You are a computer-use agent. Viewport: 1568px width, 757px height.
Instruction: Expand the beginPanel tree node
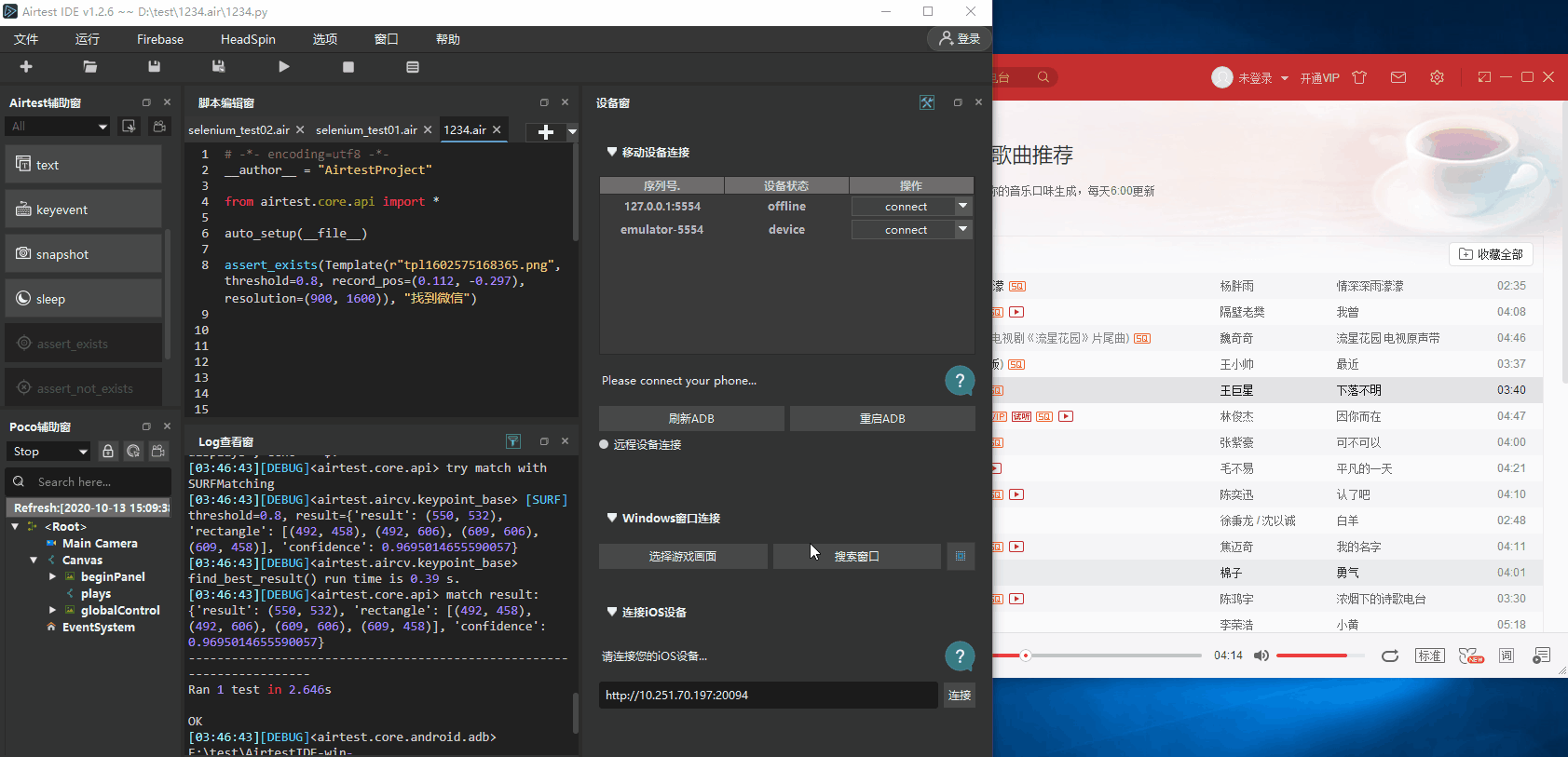click(x=53, y=577)
